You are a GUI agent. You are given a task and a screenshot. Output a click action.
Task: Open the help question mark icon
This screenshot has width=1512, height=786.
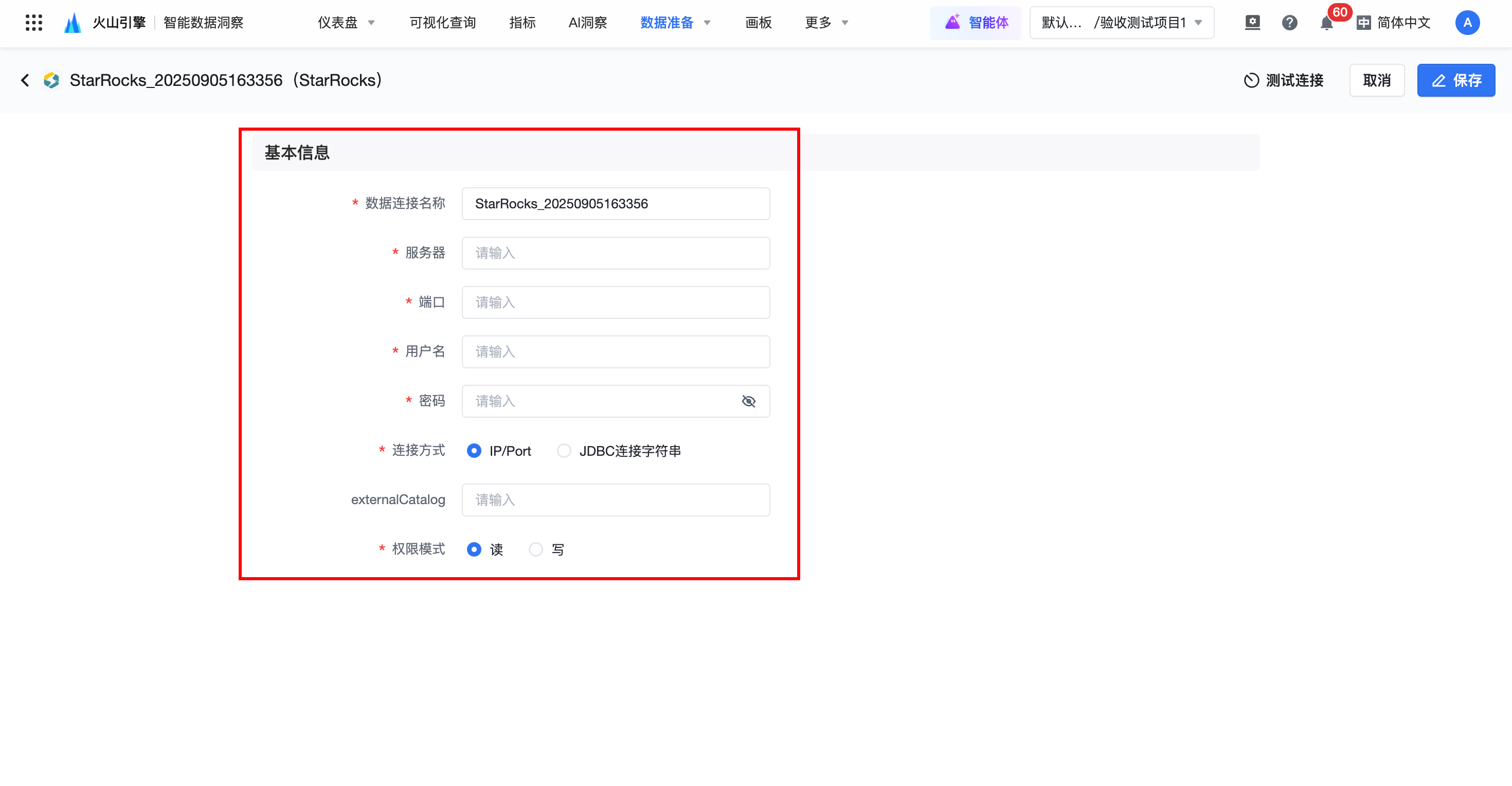pos(1289,23)
